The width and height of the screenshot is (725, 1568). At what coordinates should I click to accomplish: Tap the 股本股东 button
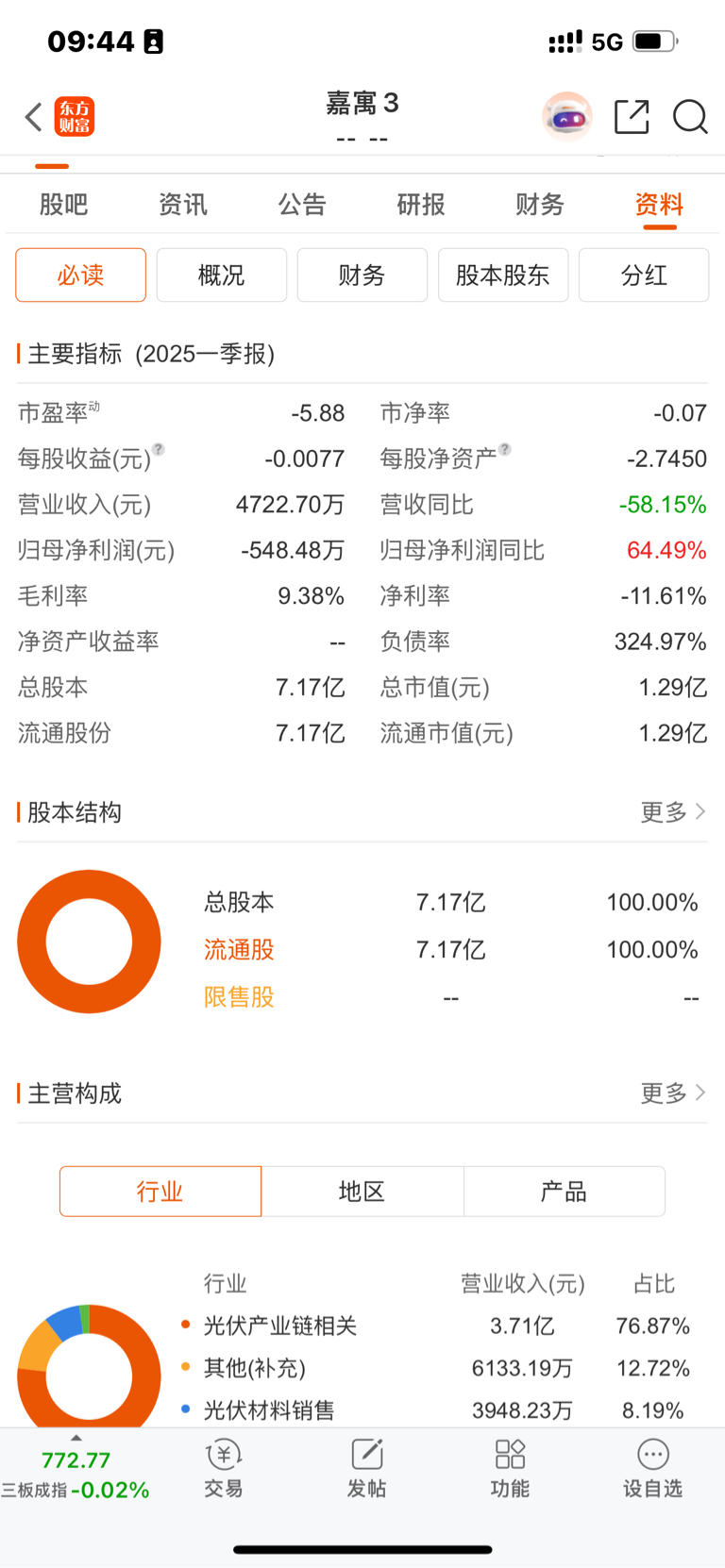pos(503,275)
